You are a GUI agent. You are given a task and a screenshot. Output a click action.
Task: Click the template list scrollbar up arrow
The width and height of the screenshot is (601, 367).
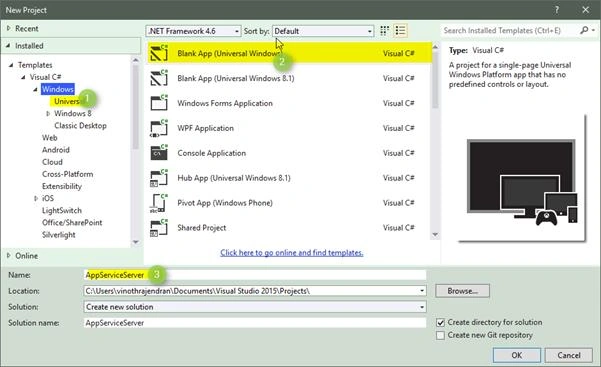[x=435, y=47]
